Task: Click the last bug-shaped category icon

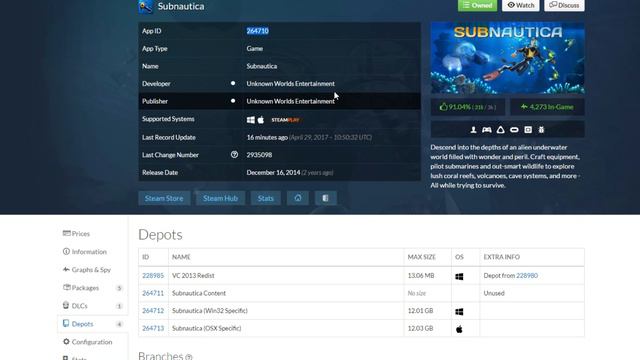Action: [x=541, y=130]
